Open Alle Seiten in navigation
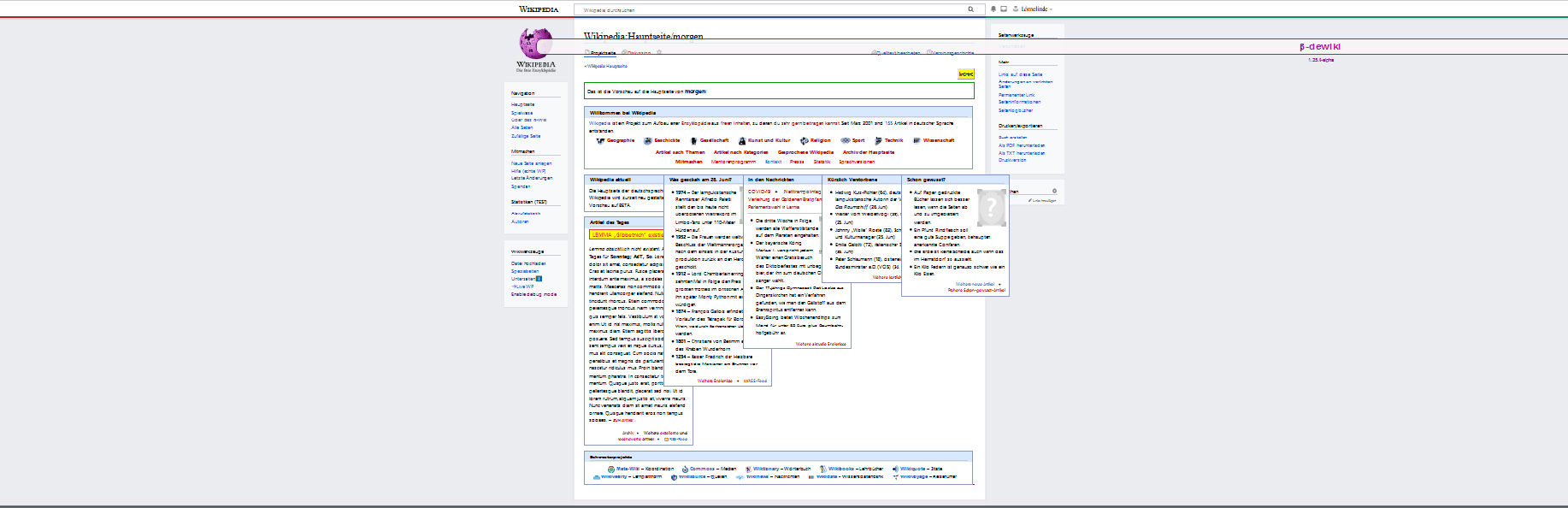The image size is (1568, 508). pos(522,127)
